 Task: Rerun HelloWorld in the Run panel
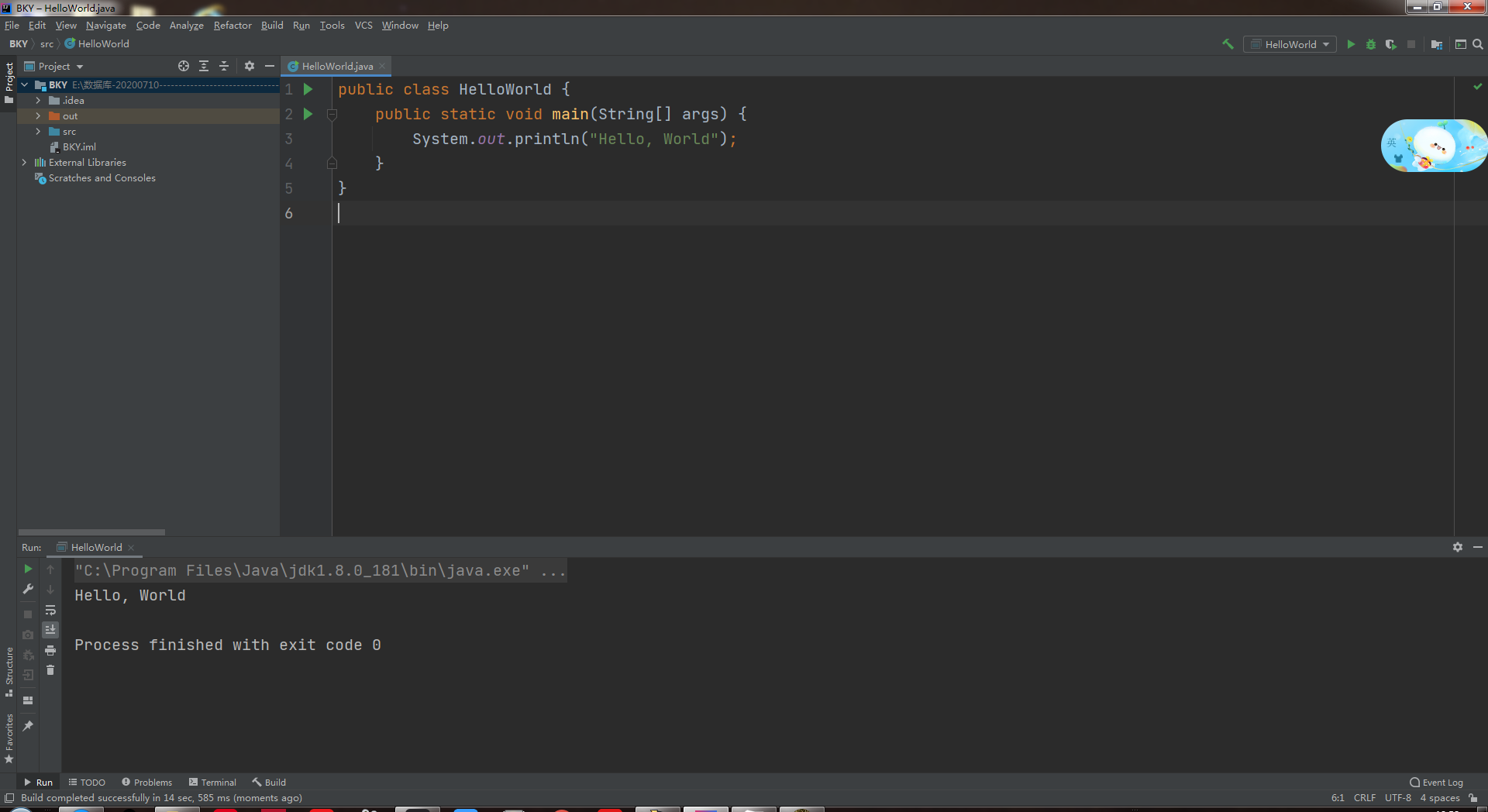point(28,569)
